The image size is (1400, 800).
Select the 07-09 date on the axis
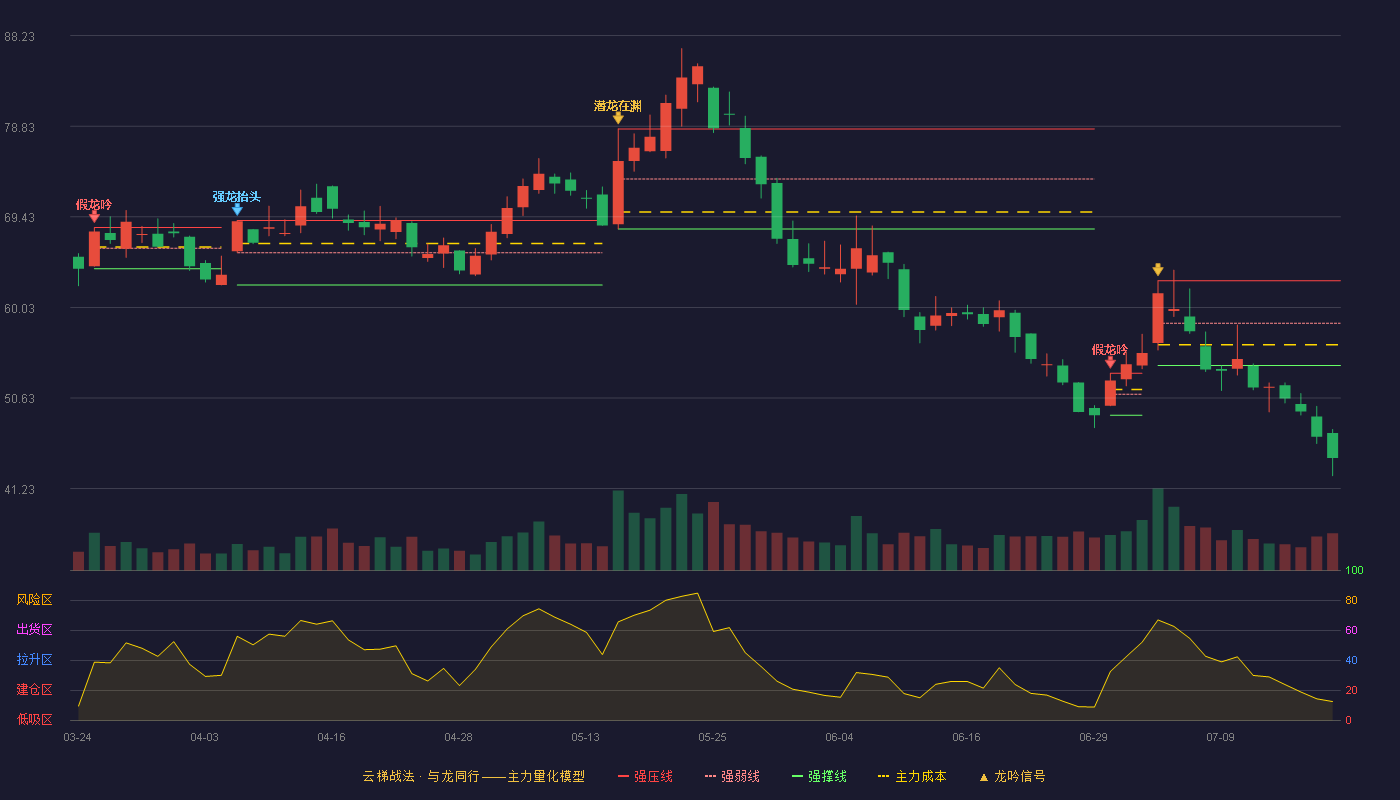pyautogui.click(x=1220, y=737)
